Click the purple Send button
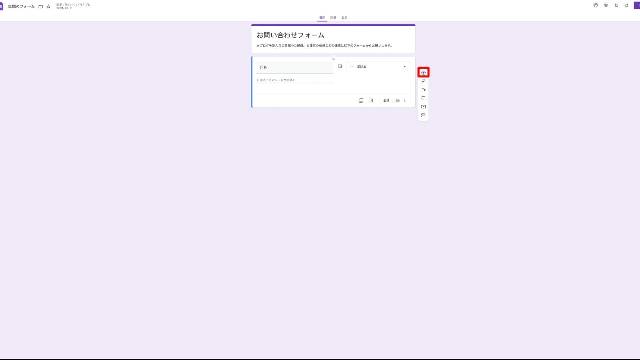Viewport: 640px width, 360px height. click(x=637, y=5)
